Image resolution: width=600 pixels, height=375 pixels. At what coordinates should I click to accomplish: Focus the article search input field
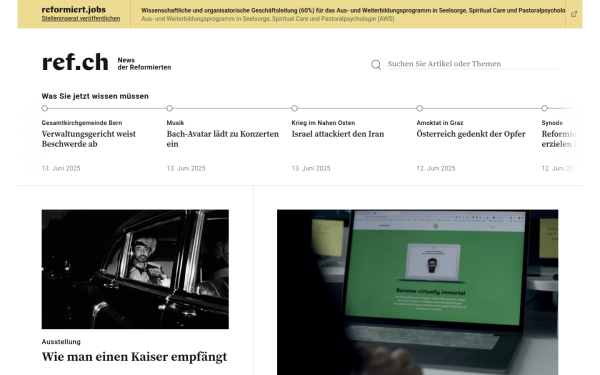coord(473,64)
